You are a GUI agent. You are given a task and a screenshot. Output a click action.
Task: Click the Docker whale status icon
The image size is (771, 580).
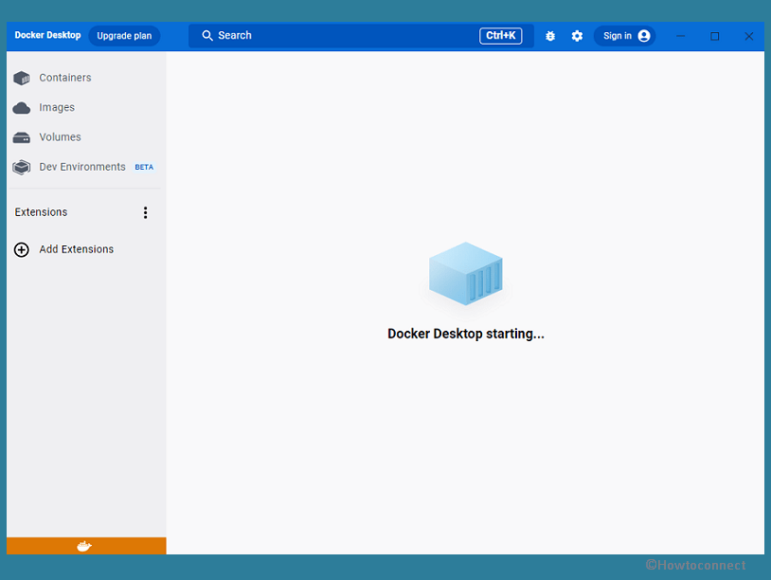[84, 546]
